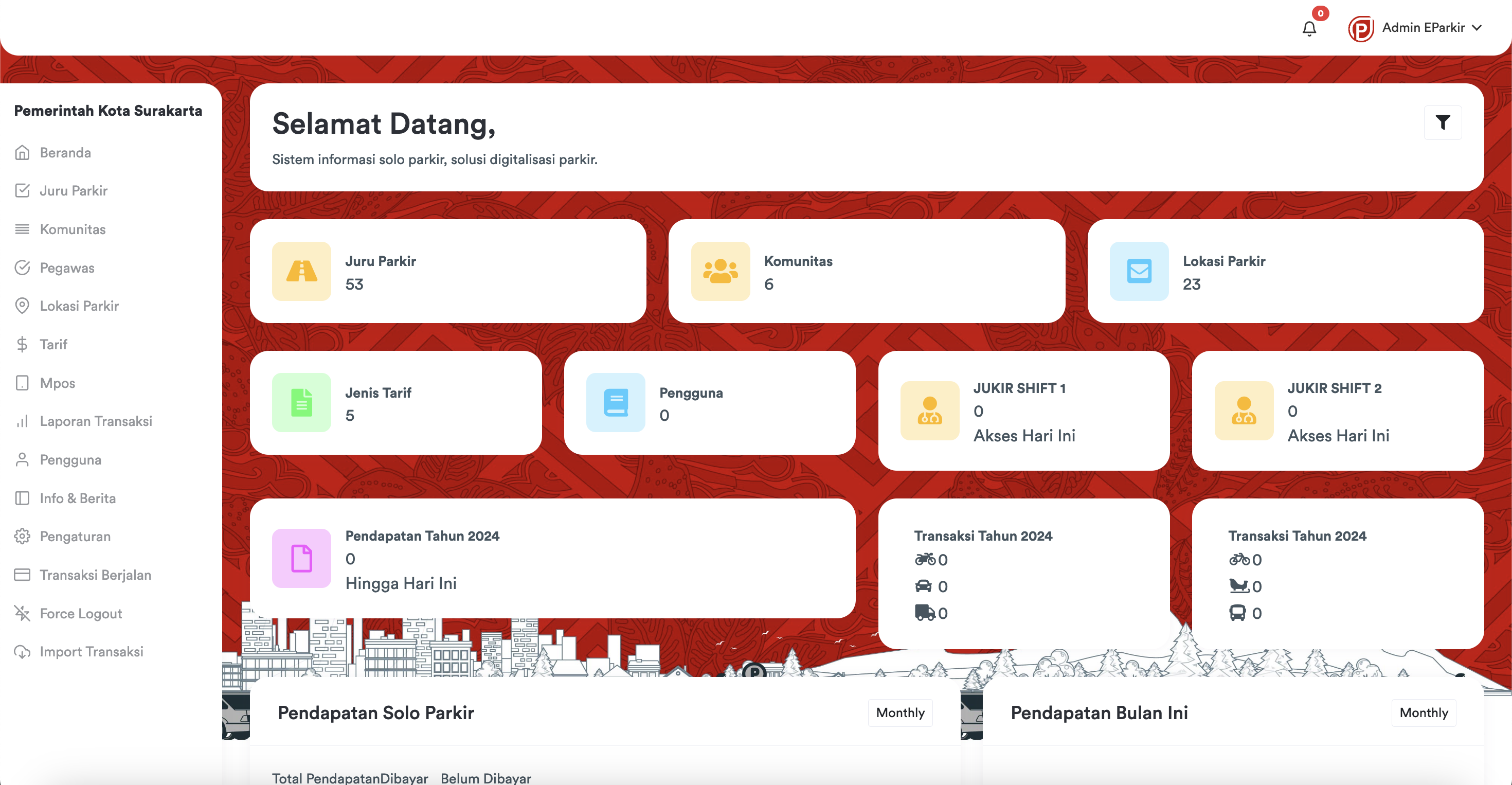
Task: Click the filter icon on welcome banner
Action: [1443, 122]
